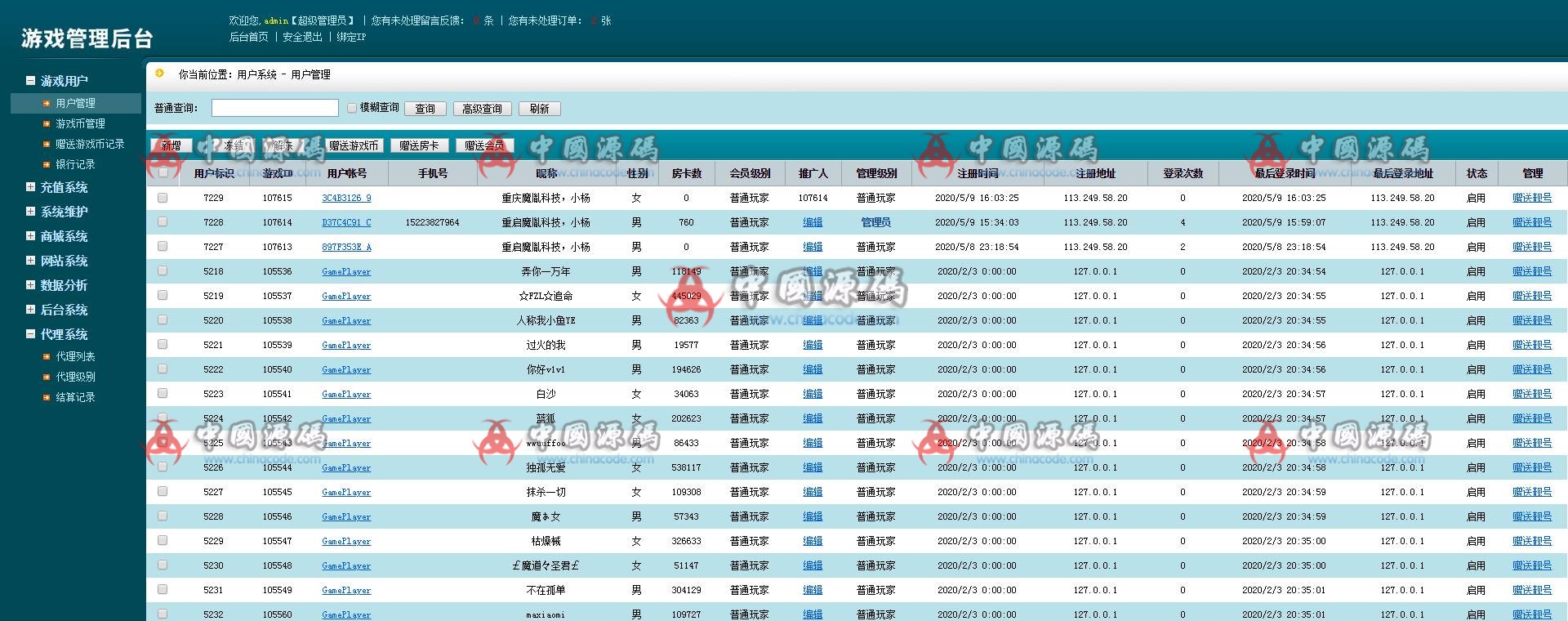This screenshot has height=621, width=1568.
Task: Collapse the 游戏用户 section
Action: click(x=30, y=80)
